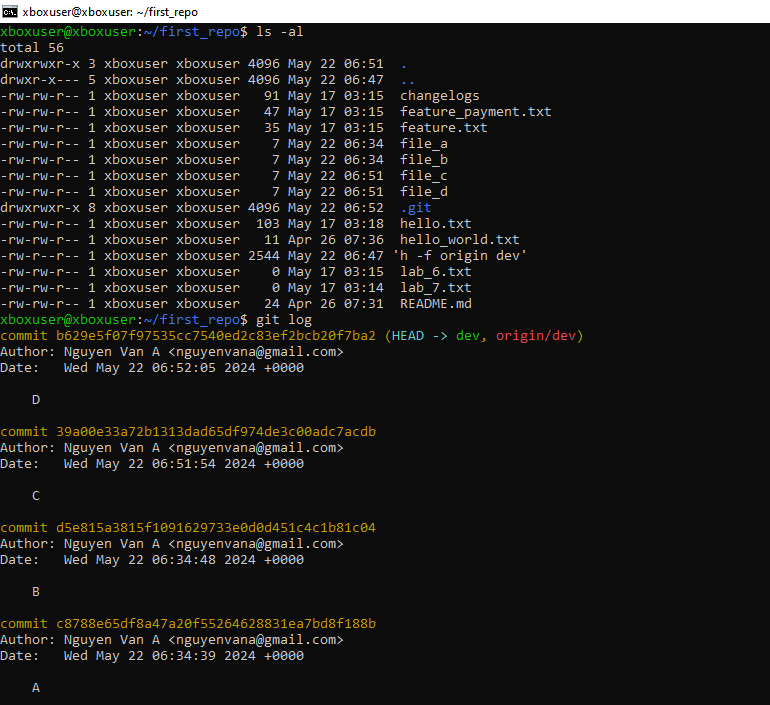
Task: Click the blue .git directory name
Action: click(415, 208)
